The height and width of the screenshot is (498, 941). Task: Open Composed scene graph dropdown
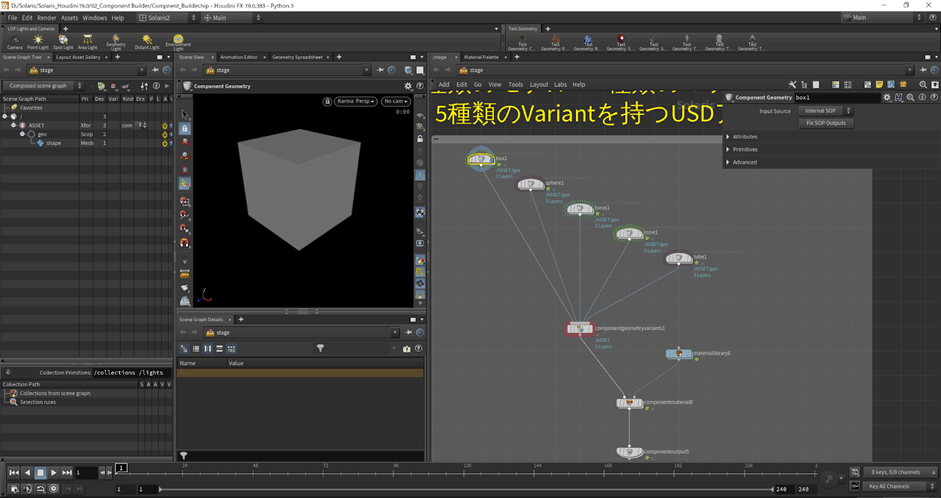point(42,86)
